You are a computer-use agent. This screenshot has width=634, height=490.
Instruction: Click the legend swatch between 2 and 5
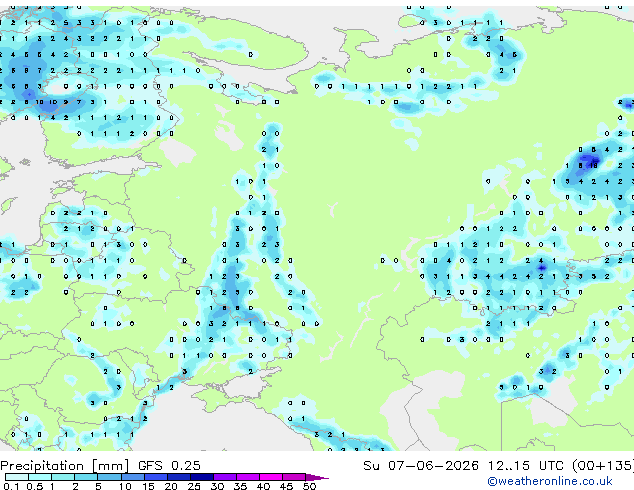tap(86, 477)
